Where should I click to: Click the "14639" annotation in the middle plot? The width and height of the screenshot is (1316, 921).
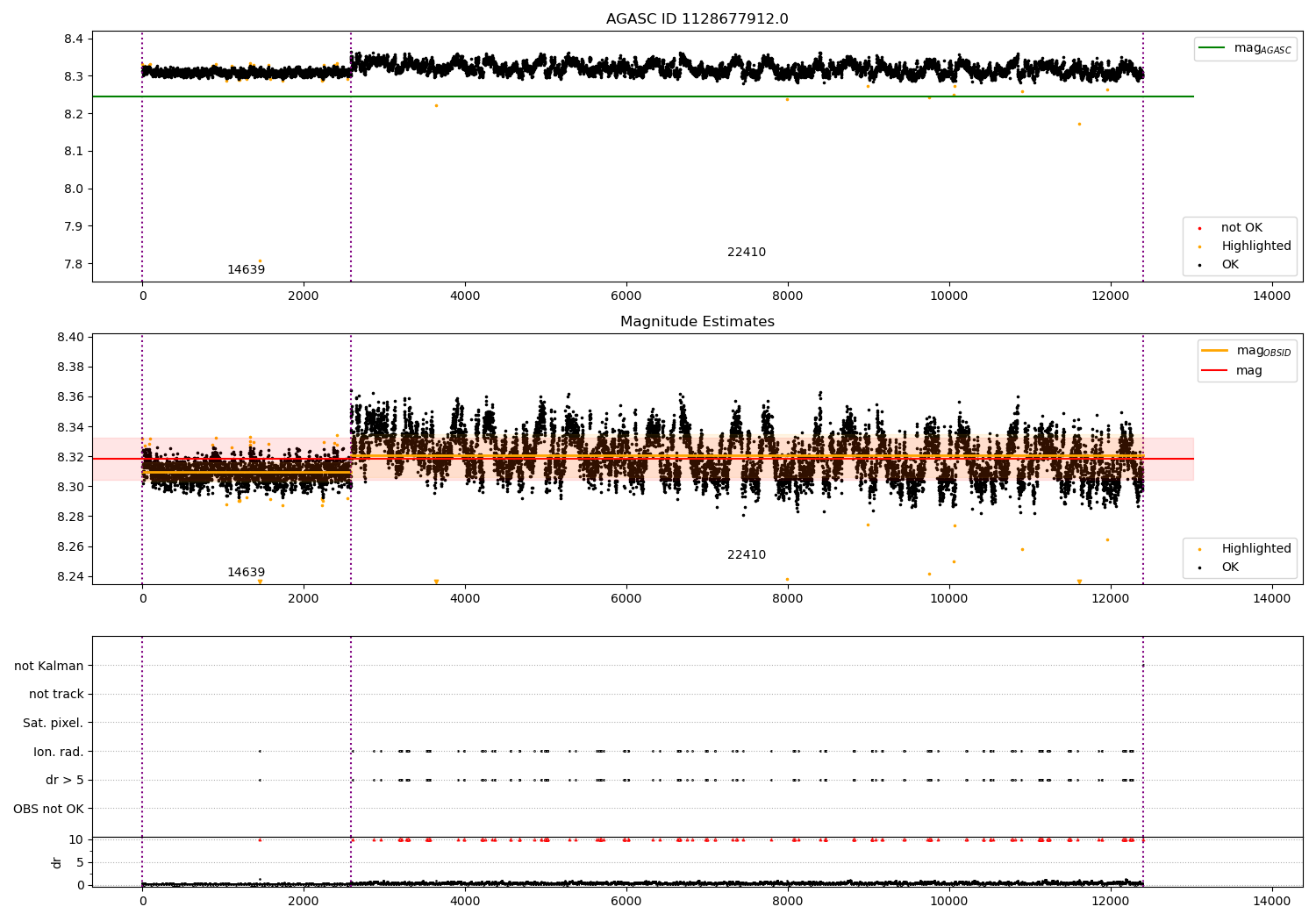(246, 573)
